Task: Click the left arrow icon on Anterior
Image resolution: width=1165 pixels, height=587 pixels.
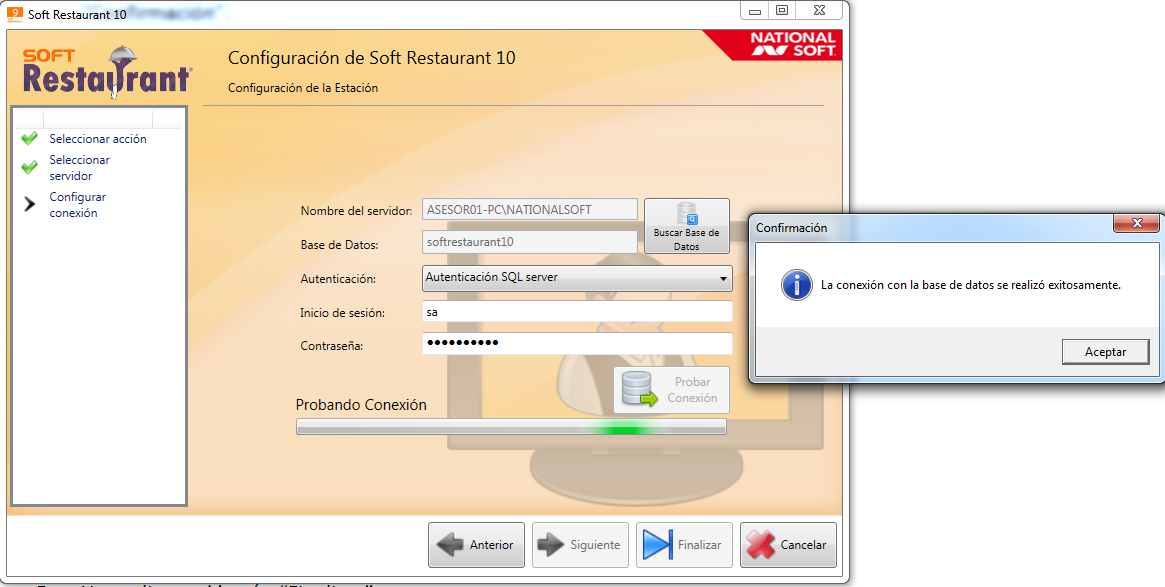Action: (450, 545)
